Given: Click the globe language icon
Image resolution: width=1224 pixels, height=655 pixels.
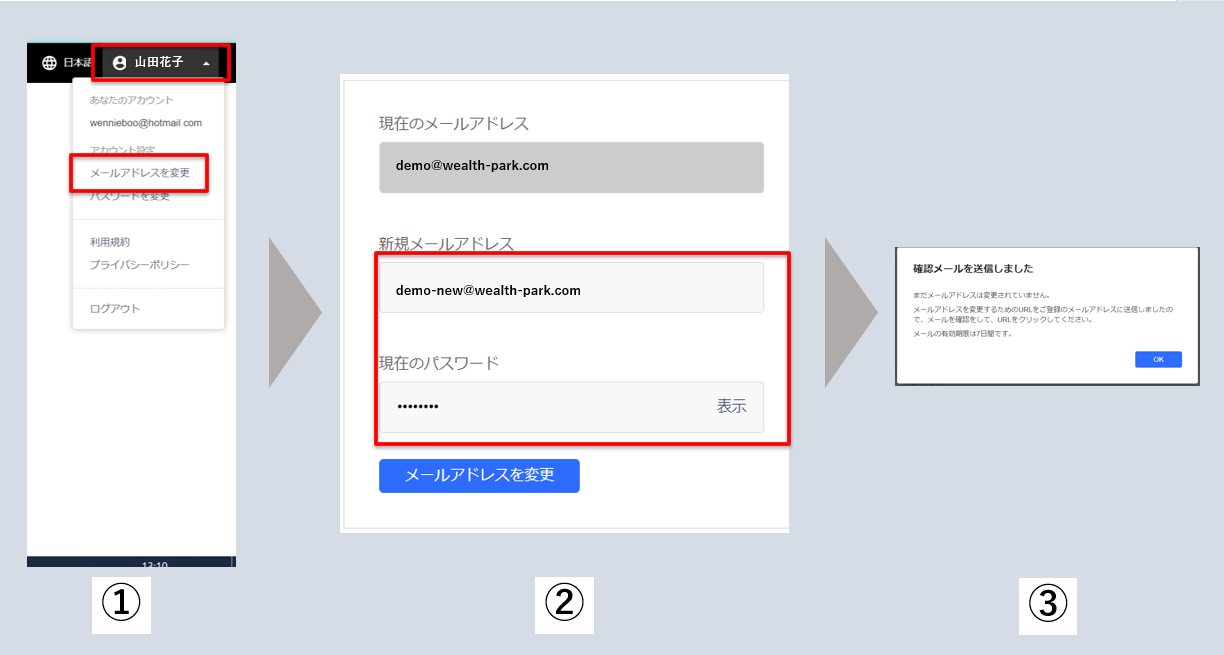Looking at the screenshot, I should (x=49, y=63).
